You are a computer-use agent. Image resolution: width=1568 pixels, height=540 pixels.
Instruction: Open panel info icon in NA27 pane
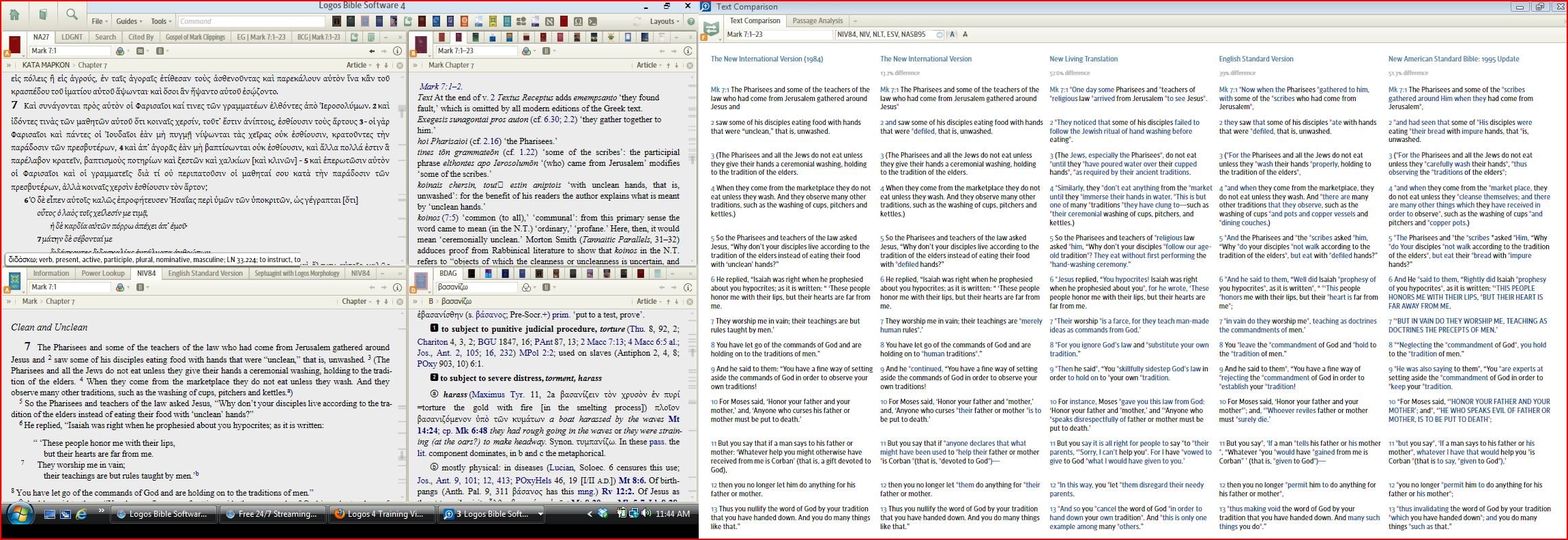point(397,51)
